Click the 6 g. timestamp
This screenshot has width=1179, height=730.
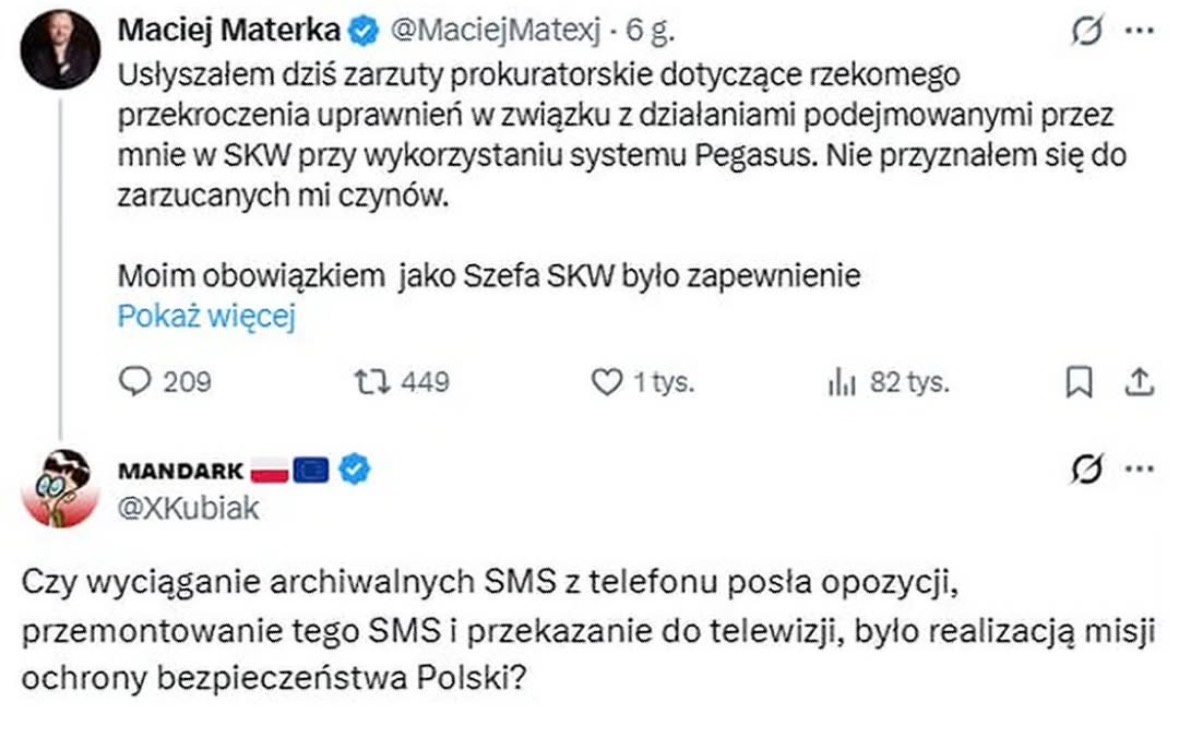pyautogui.click(x=646, y=33)
